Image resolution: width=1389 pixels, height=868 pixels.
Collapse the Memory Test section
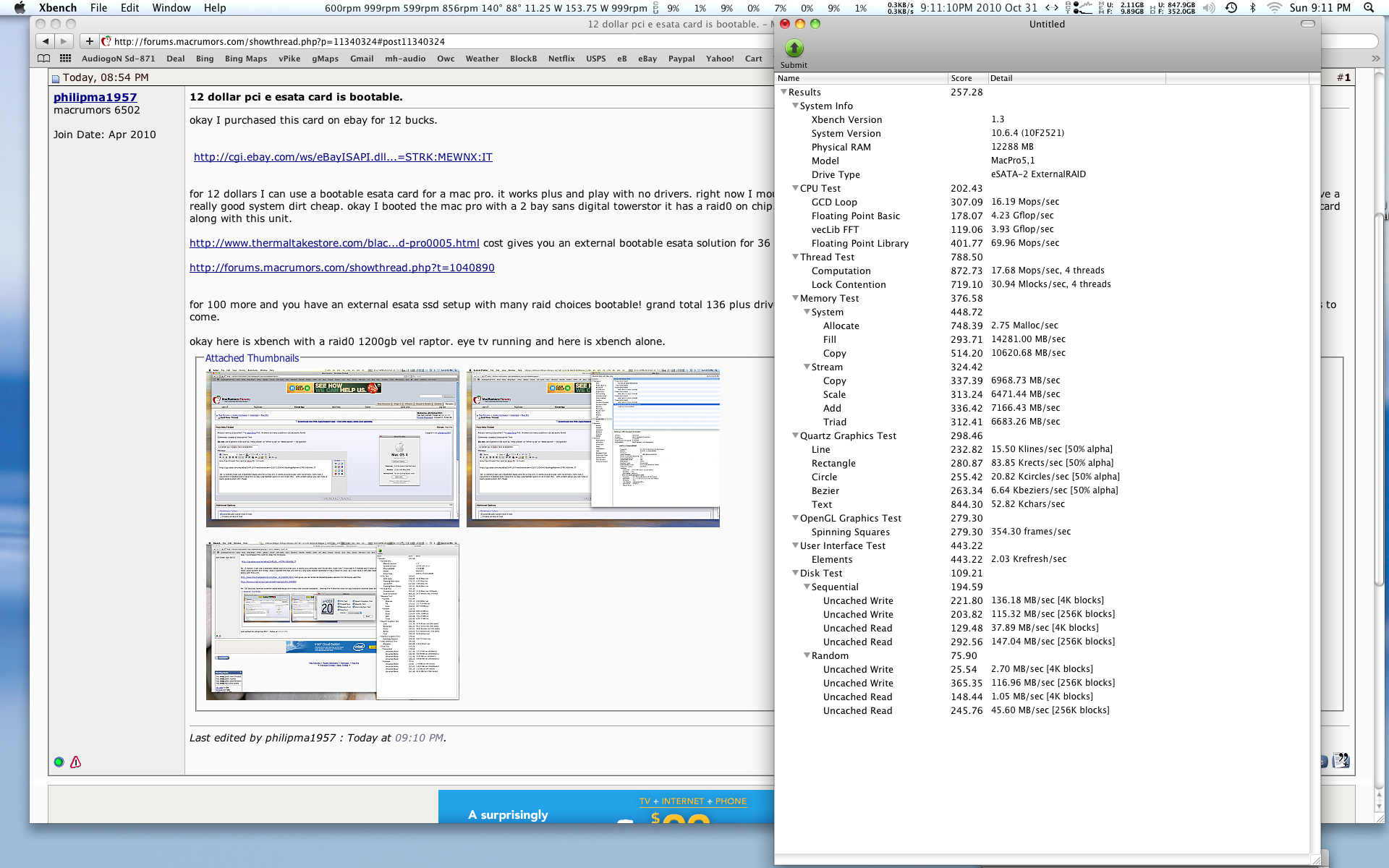[x=796, y=298]
